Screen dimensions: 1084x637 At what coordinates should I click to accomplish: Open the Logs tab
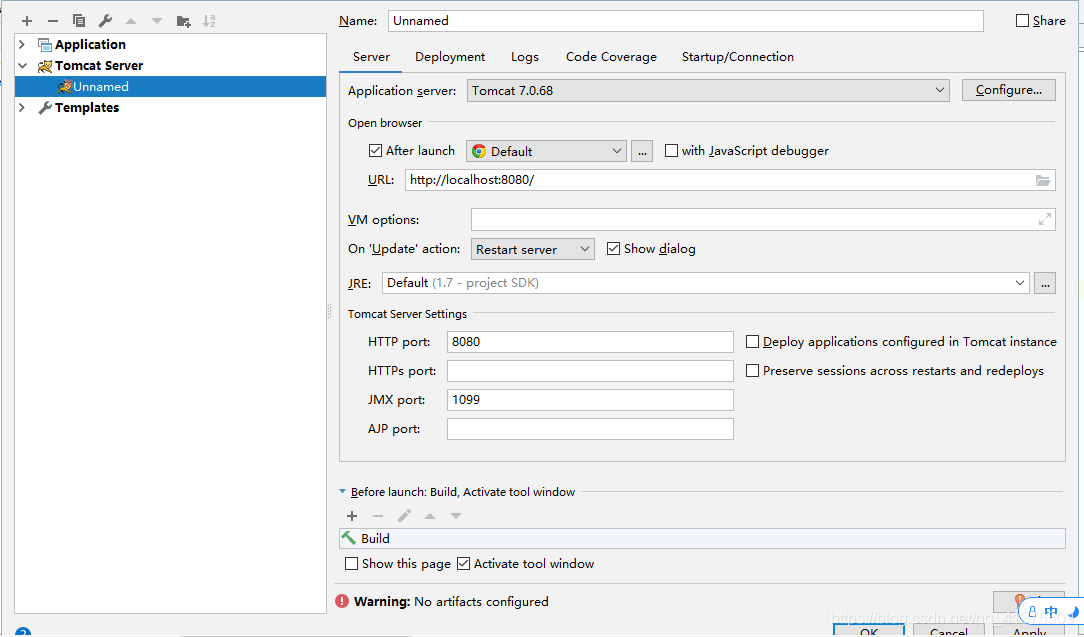click(x=525, y=57)
